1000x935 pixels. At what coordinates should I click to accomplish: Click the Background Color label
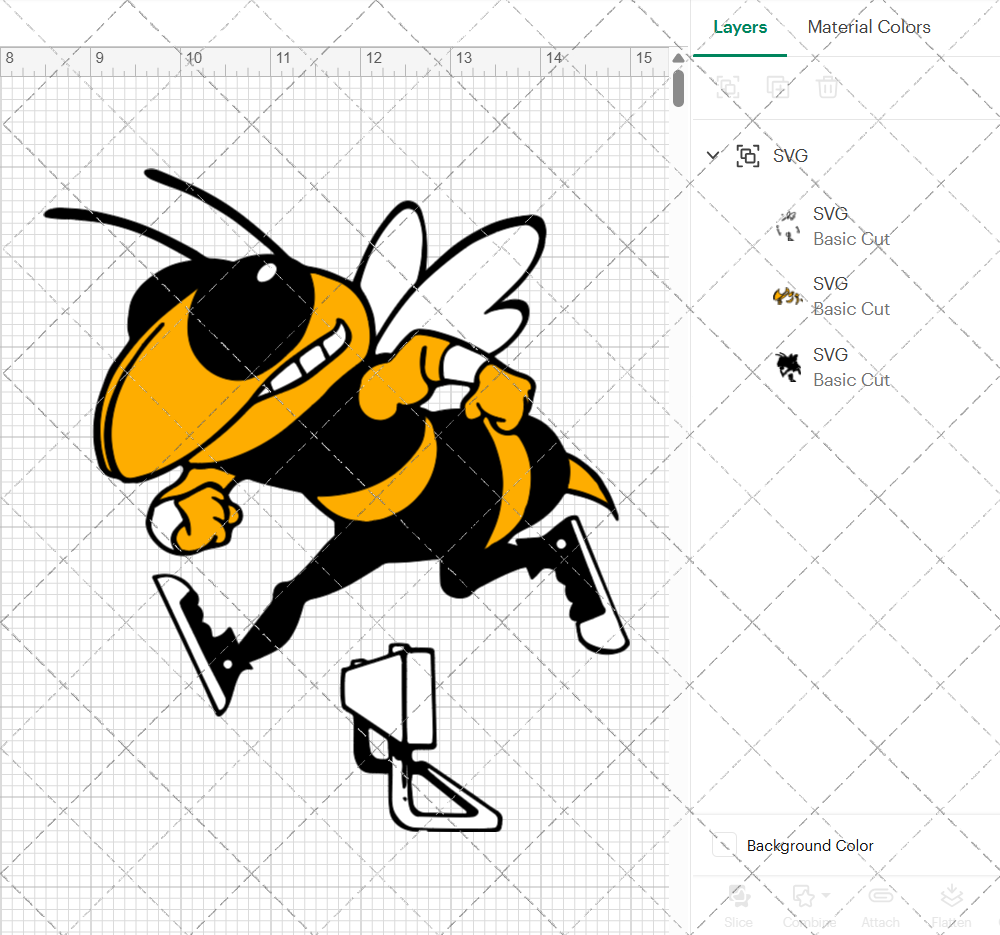tap(810, 846)
